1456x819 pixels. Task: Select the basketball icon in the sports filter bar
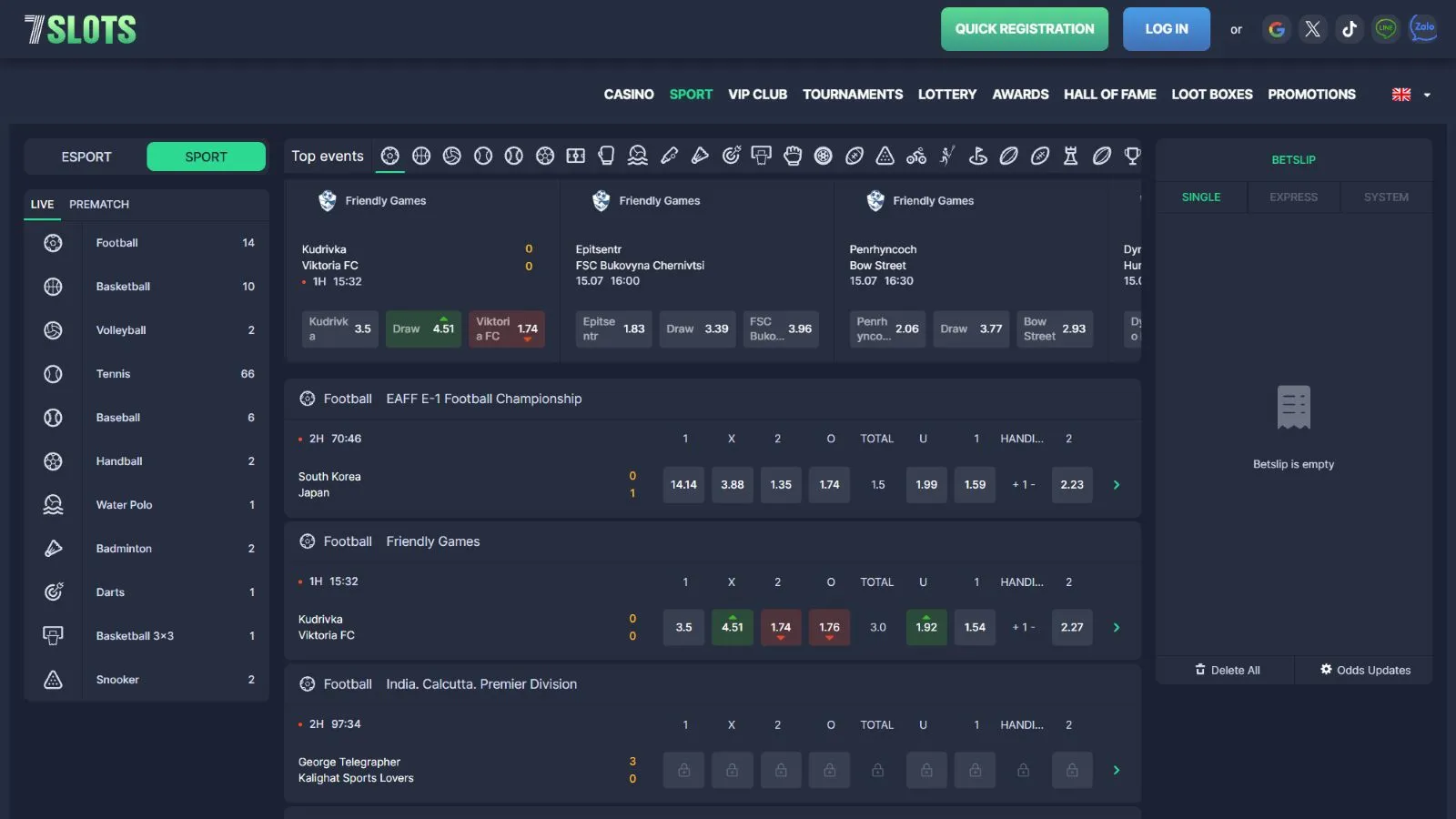(x=421, y=157)
